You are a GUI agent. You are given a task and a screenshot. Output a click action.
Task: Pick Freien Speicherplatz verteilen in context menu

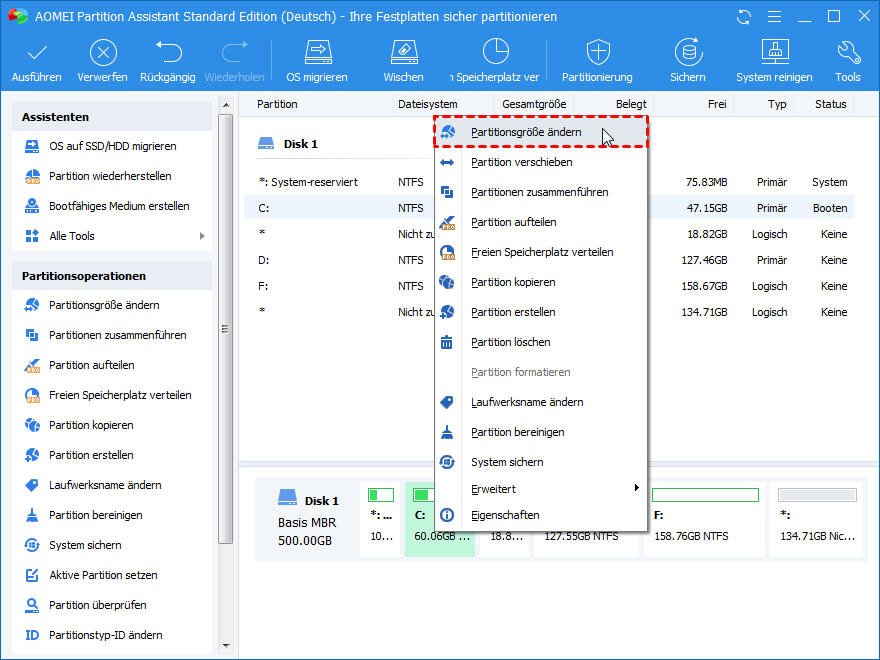coord(541,253)
